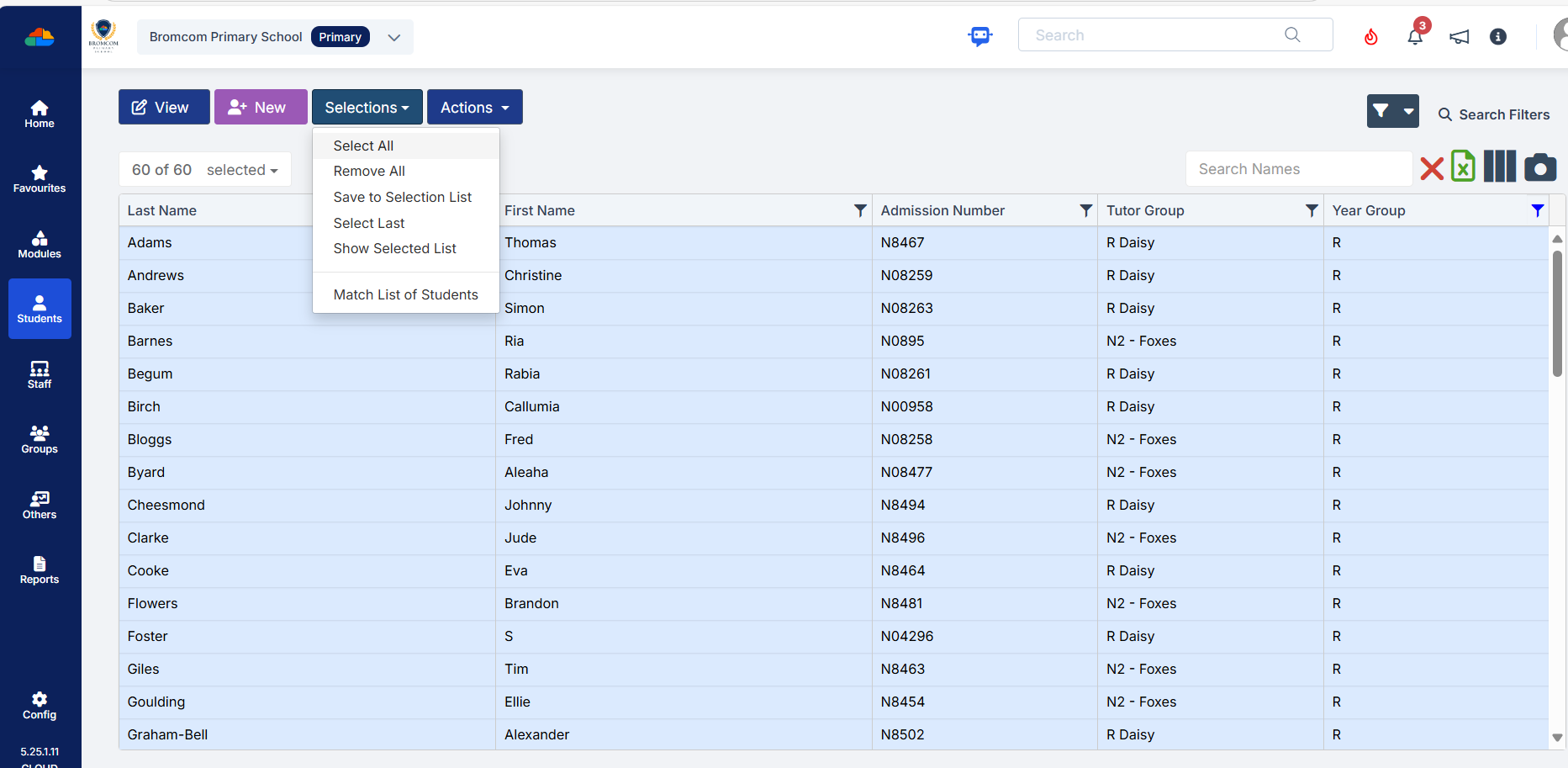Filter the First Name column
The width and height of the screenshot is (1568, 768).
click(859, 210)
